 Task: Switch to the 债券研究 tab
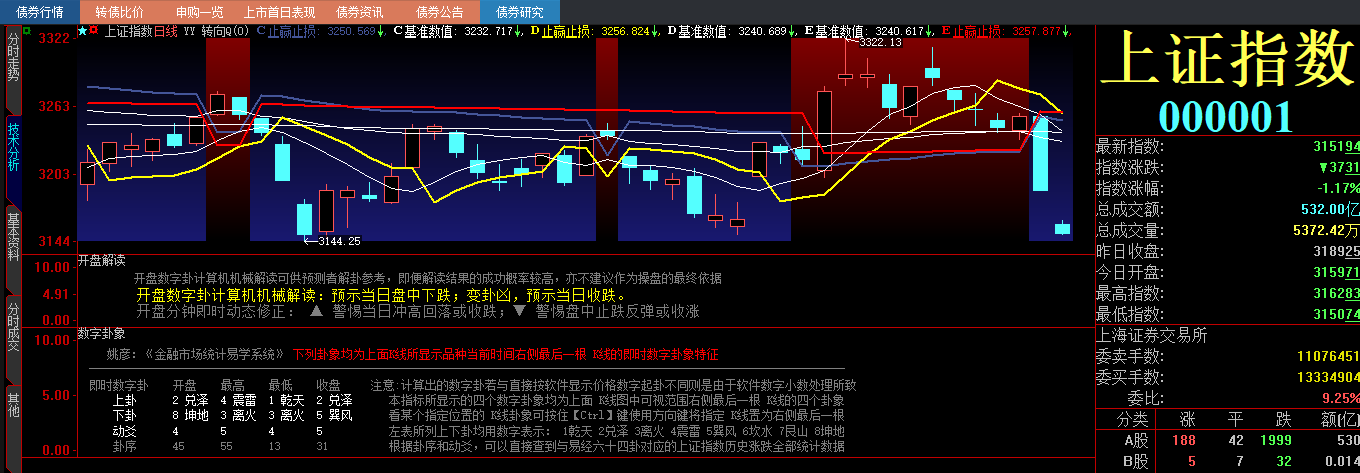[519, 12]
